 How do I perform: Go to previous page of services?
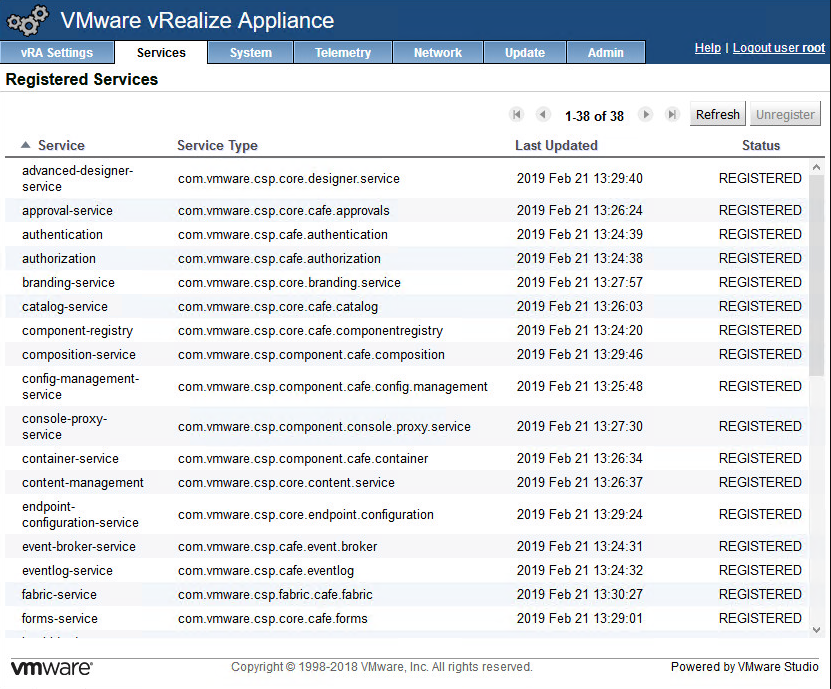[543, 115]
